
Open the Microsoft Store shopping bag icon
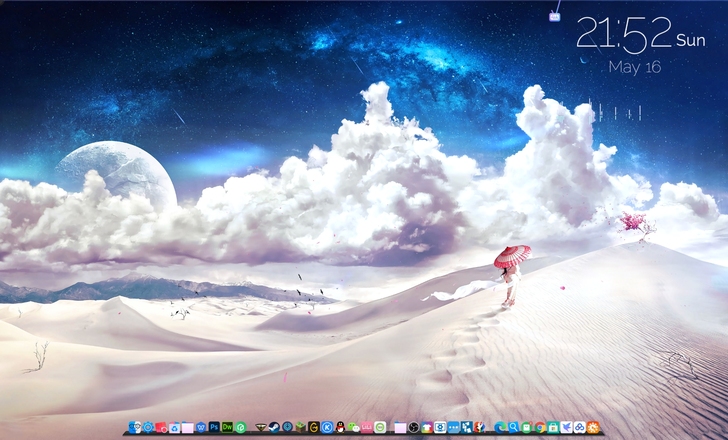pos(552,428)
